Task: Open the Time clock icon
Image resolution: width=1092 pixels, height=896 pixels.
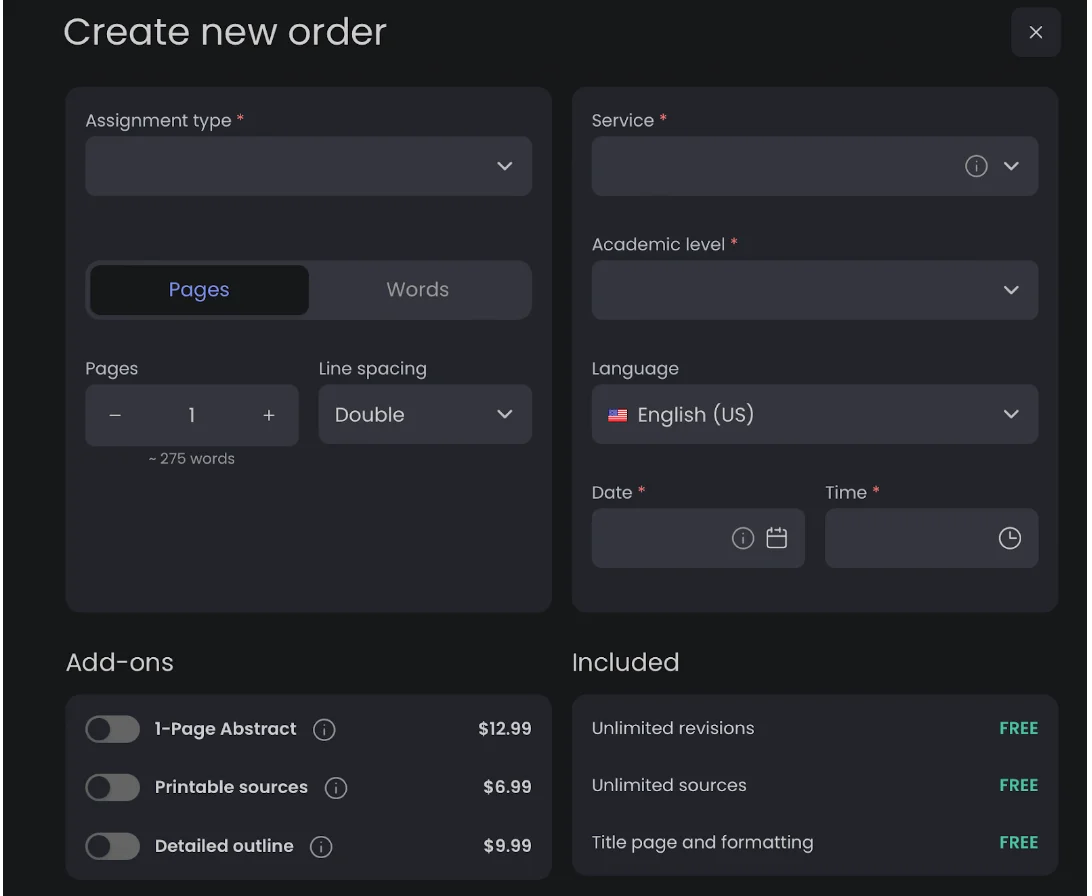Action: 1009,537
